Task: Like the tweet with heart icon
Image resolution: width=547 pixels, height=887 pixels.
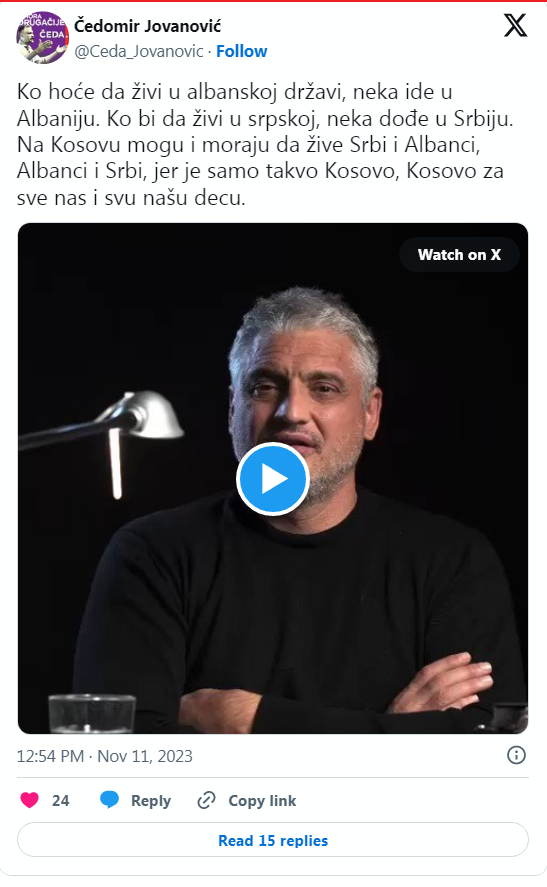Action: (x=29, y=800)
